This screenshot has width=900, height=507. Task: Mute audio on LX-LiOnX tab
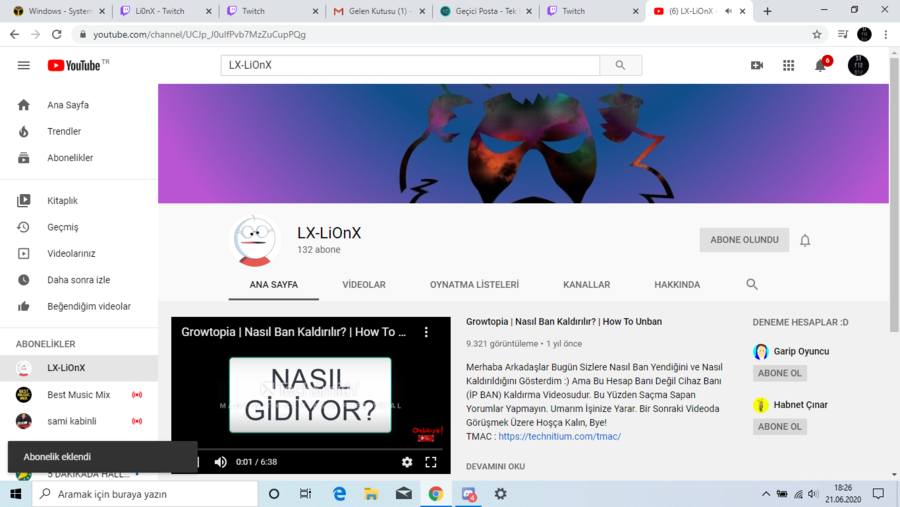(728, 11)
